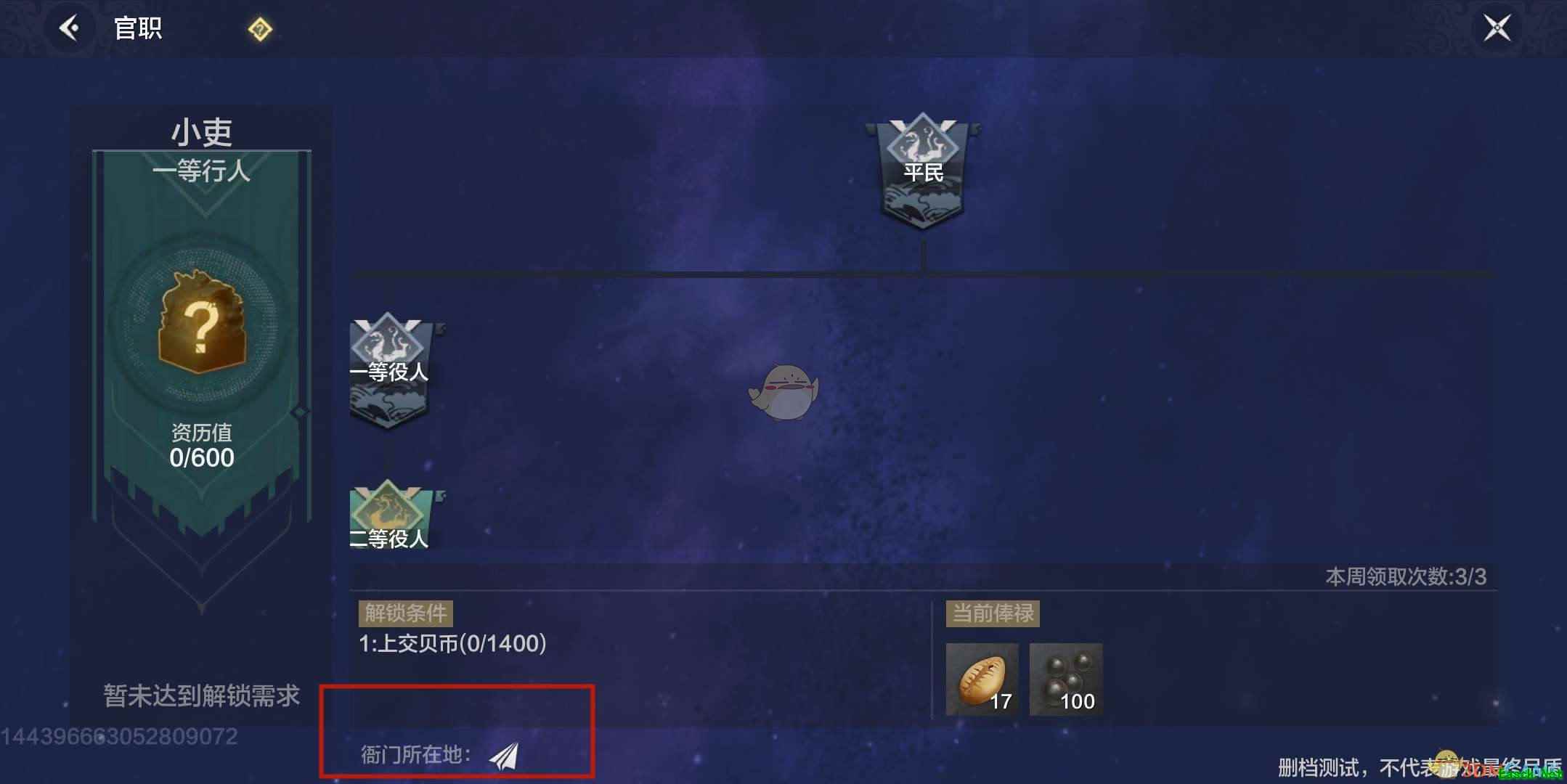The width and height of the screenshot is (1567, 784).
Task: View the shell coin reward item
Action: pos(982,679)
